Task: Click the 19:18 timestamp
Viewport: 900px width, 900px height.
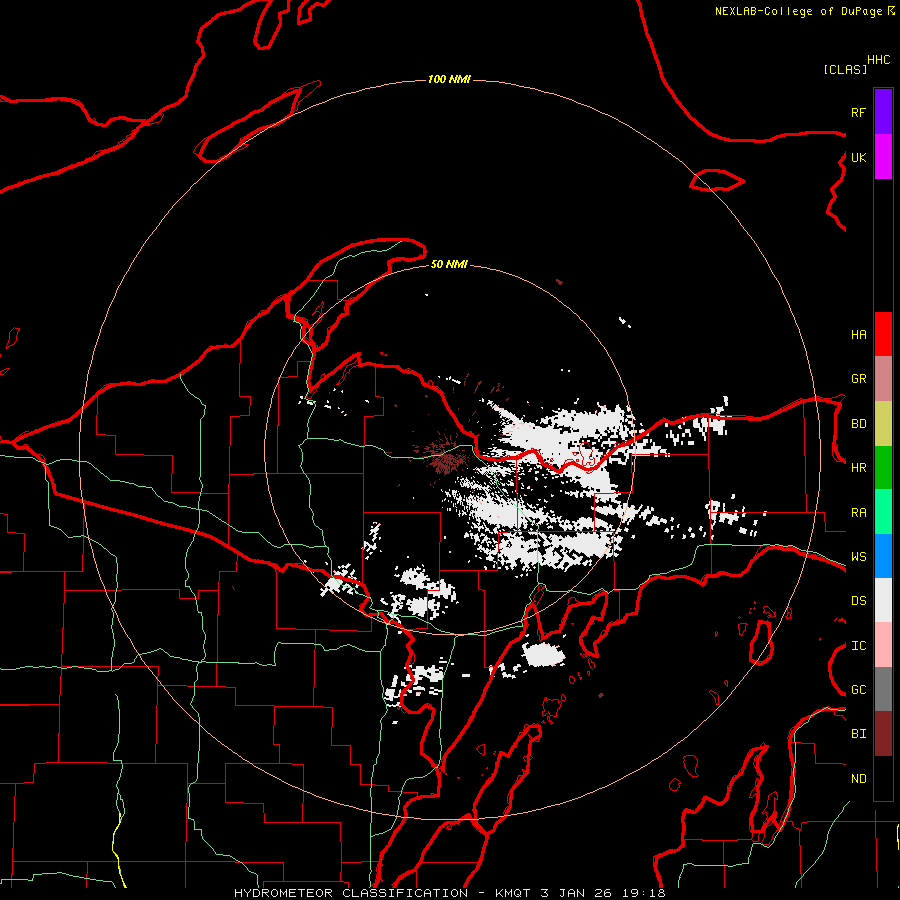Action: [x=643, y=893]
